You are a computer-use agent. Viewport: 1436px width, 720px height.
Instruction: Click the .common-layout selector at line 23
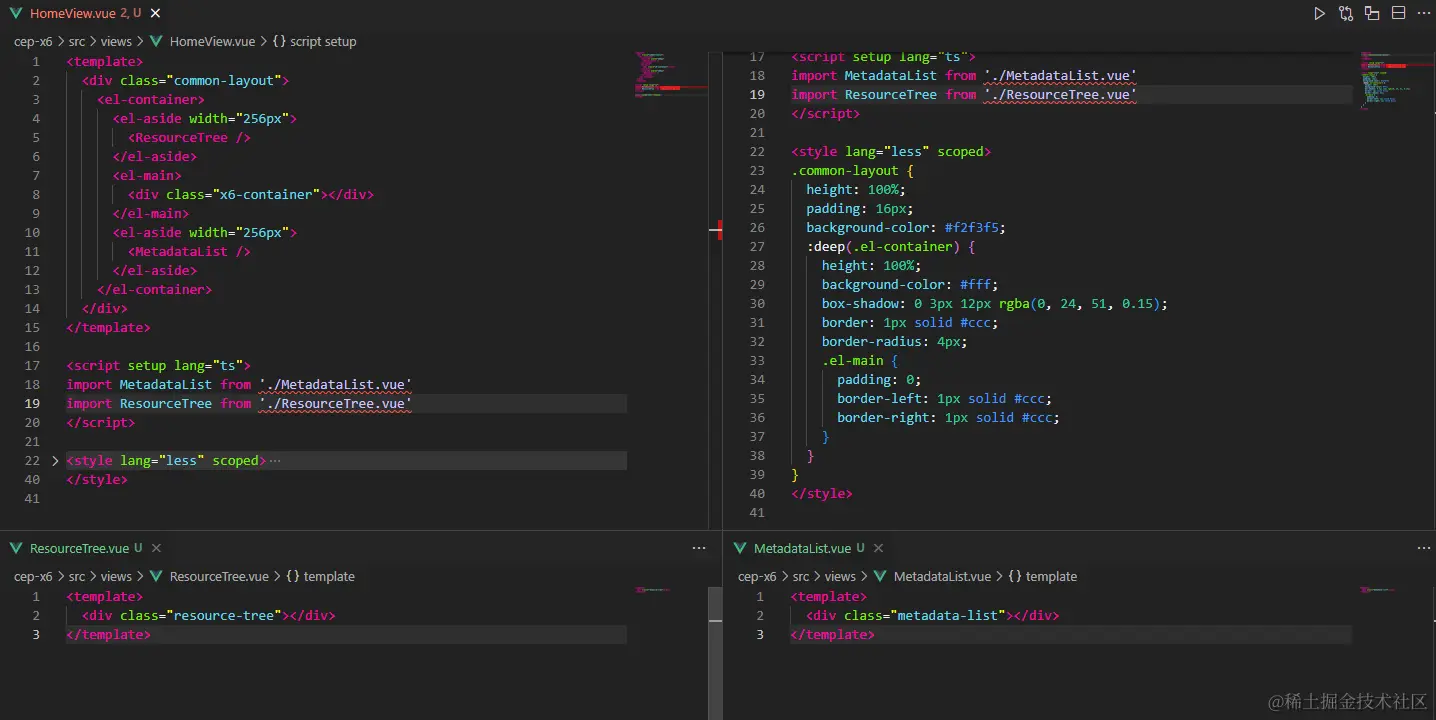[x=845, y=171]
